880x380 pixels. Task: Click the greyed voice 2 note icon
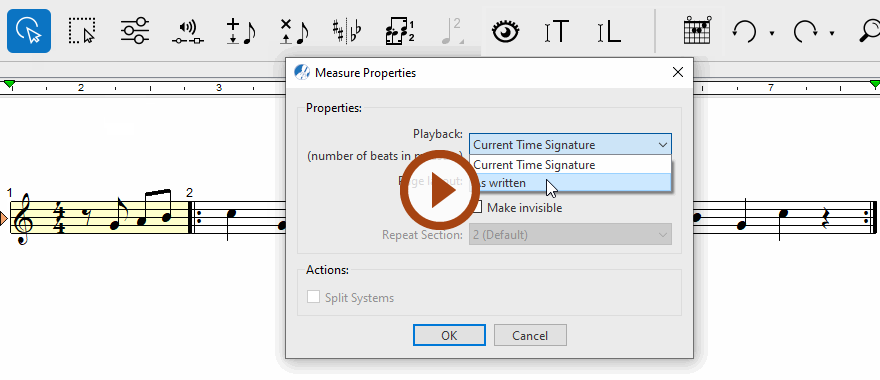(452, 31)
